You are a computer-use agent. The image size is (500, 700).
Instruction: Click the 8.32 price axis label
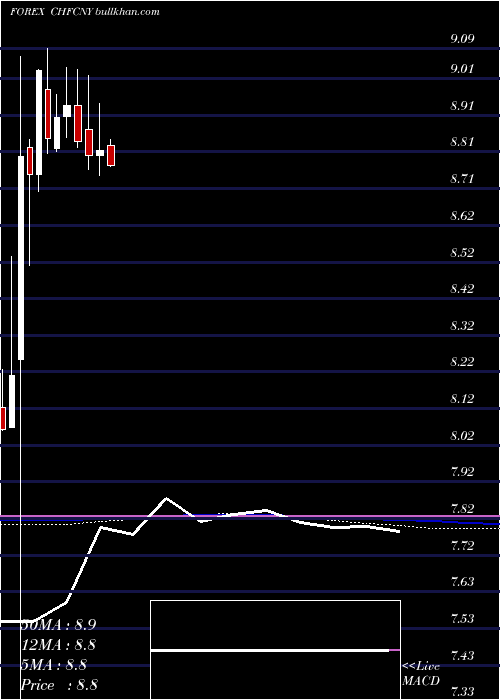point(462,325)
